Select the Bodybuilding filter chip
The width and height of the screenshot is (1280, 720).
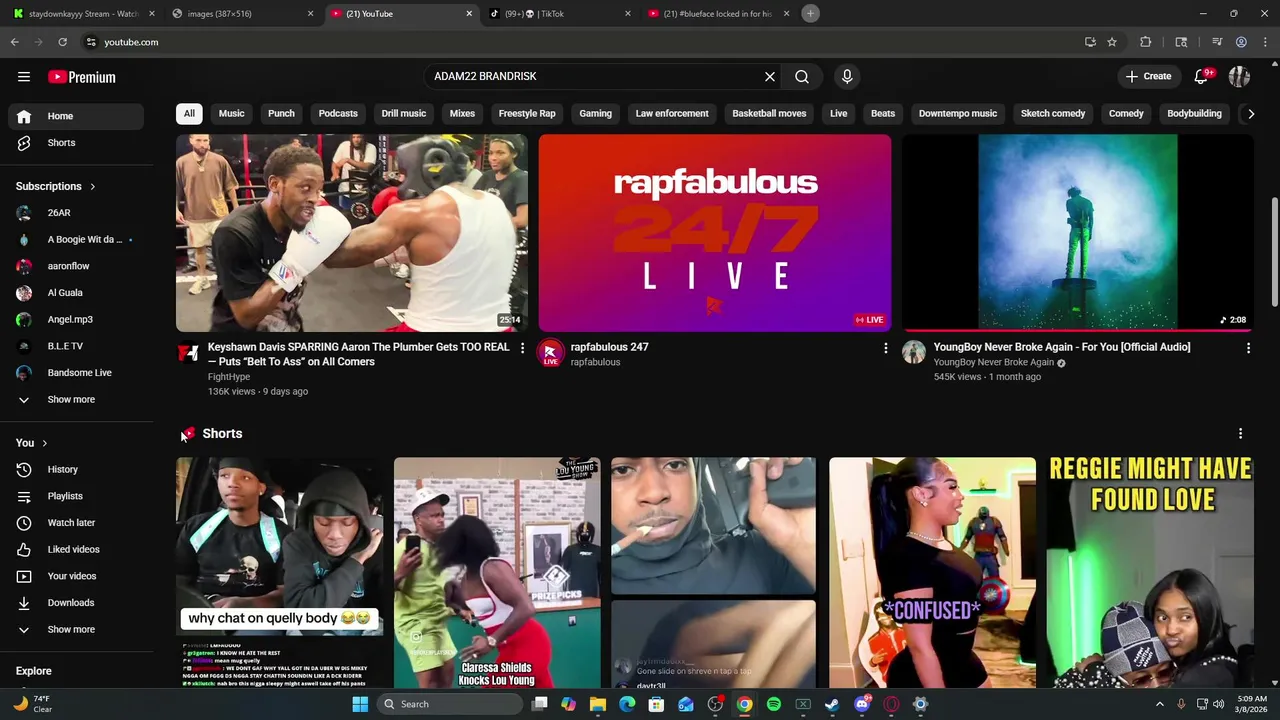click(1194, 114)
